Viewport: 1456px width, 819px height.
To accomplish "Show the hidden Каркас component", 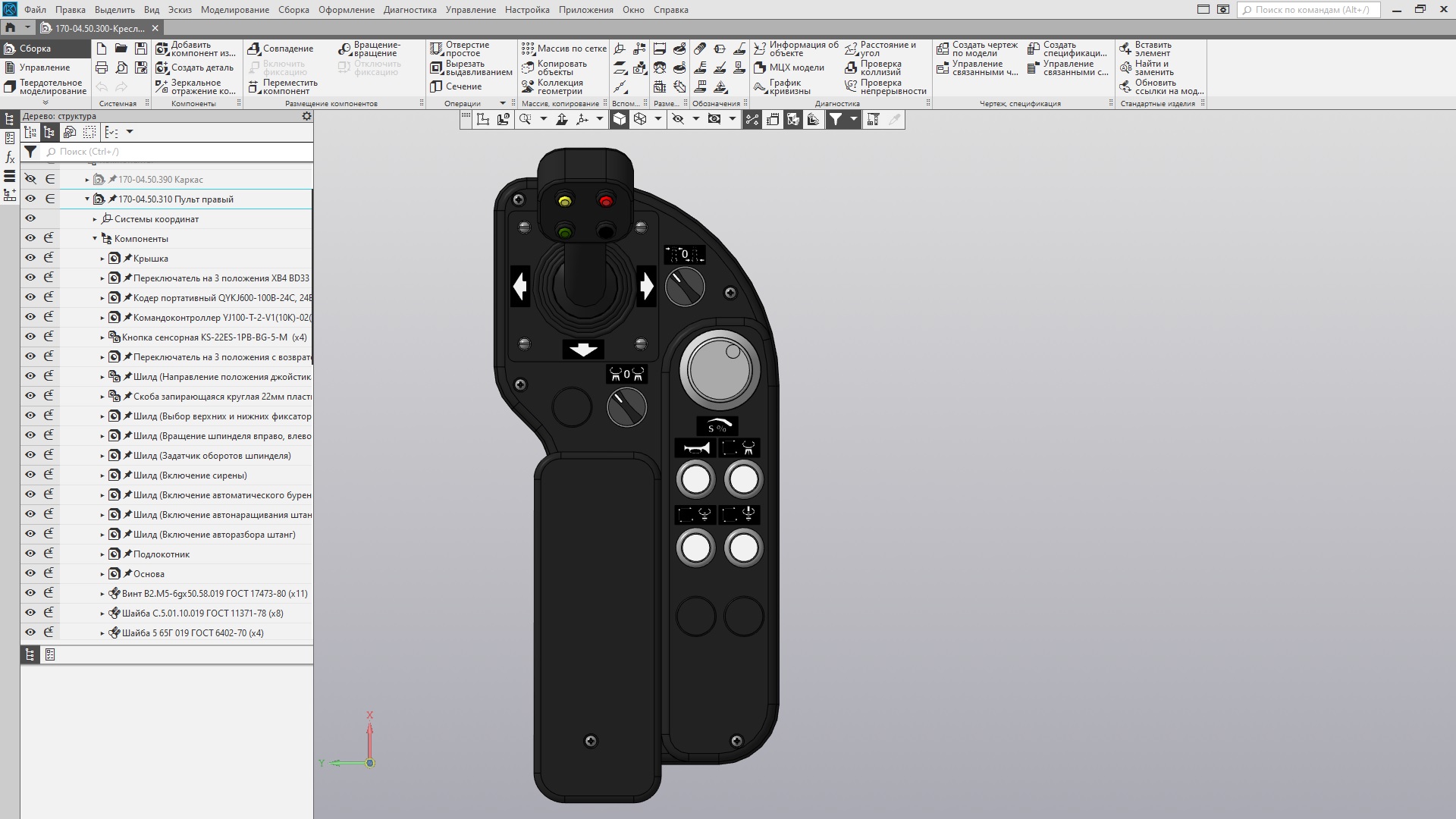I will [30, 179].
